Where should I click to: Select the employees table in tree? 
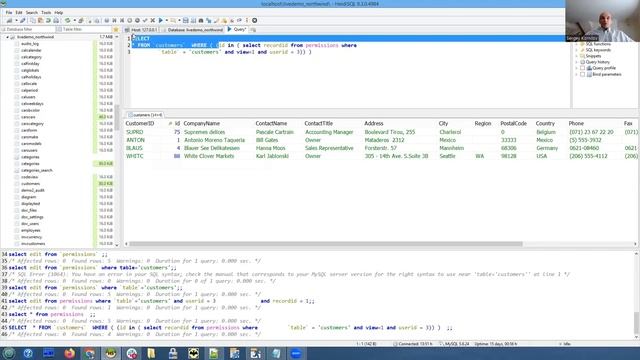coord(31,230)
